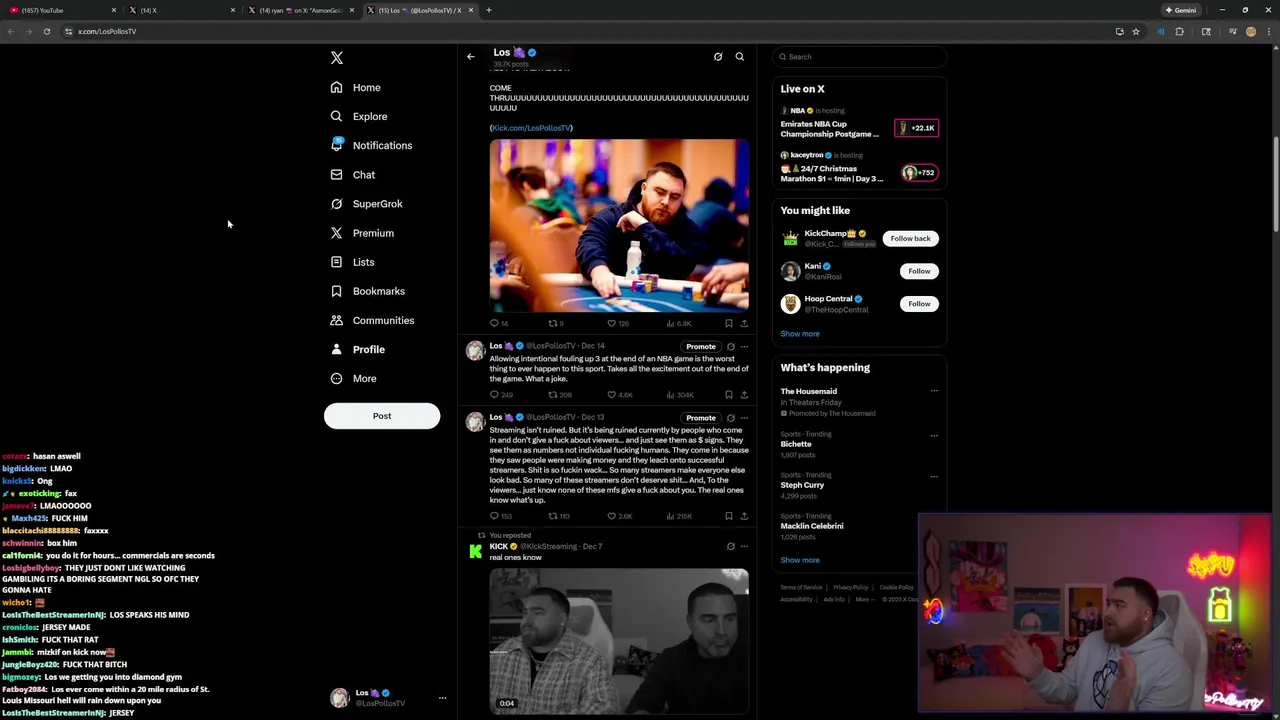Bookmark the Dec 14 NBA post

(729, 394)
